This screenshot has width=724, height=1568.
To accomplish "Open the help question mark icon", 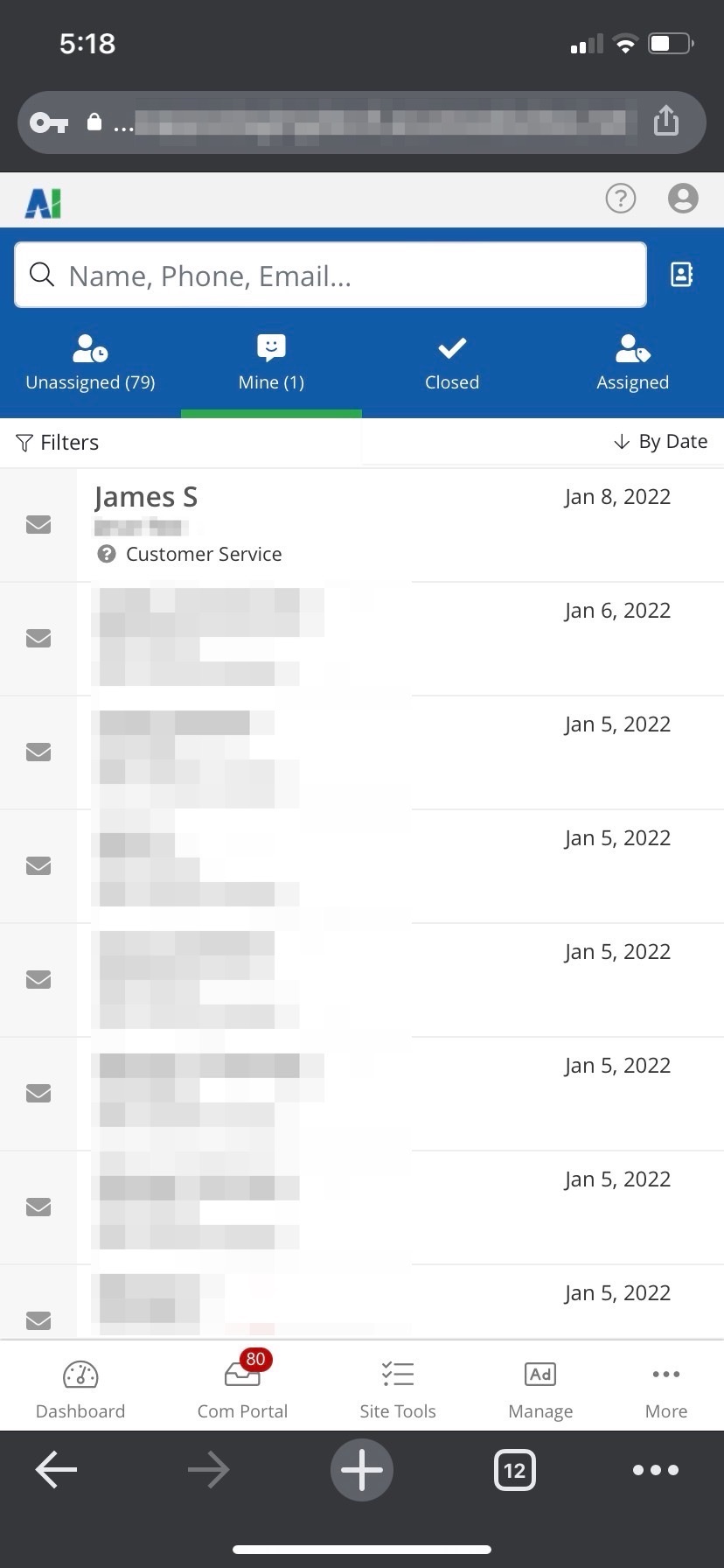I will click(621, 199).
